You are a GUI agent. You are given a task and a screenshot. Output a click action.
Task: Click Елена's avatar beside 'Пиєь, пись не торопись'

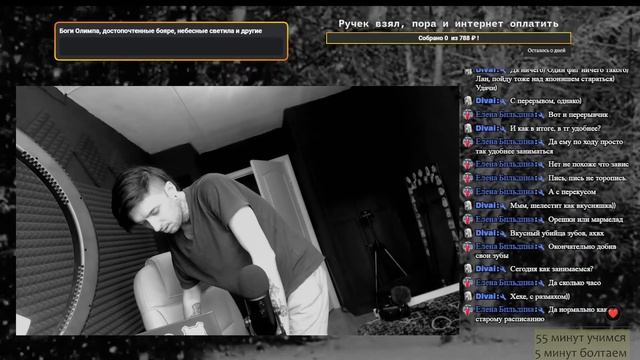tap(468, 178)
